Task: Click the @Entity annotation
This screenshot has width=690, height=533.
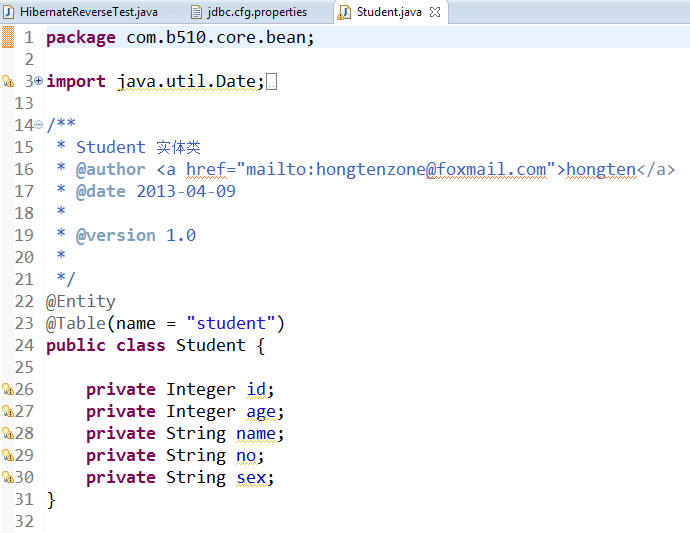Action: tap(81, 302)
